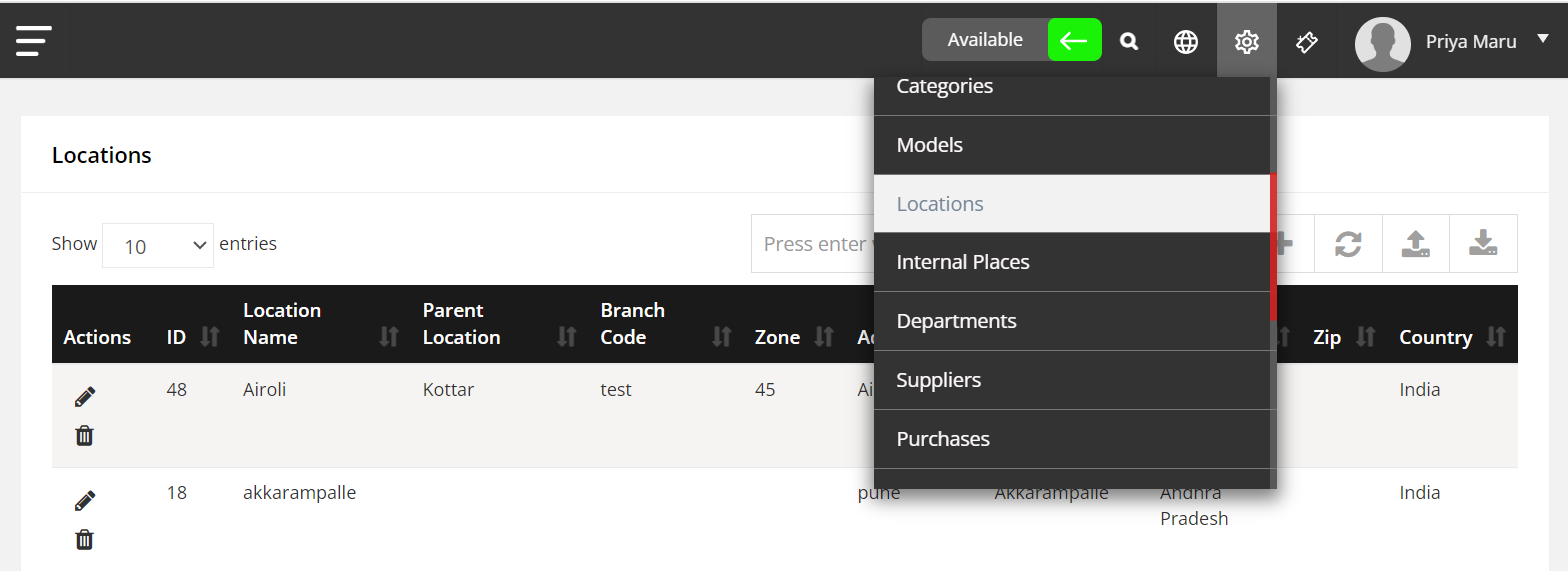This screenshot has width=1568, height=571.
Task: Click the upload import icon
Action: point(1416,244)
